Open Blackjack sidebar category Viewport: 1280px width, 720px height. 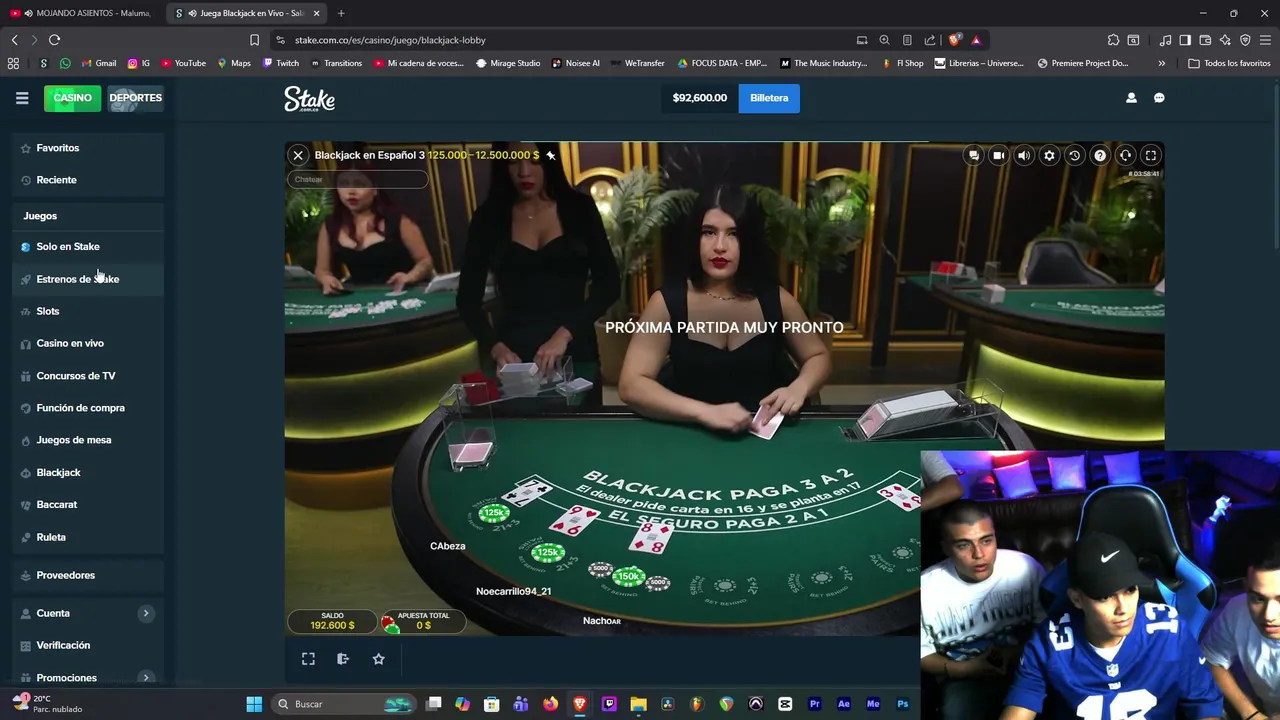coord(88,472)
